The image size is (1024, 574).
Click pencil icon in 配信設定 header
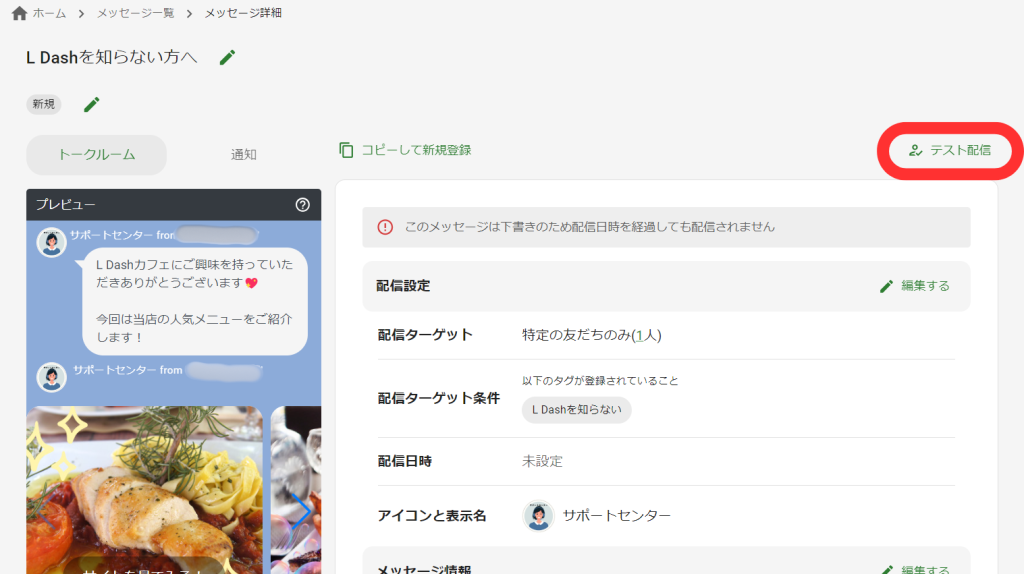point(886,287)
